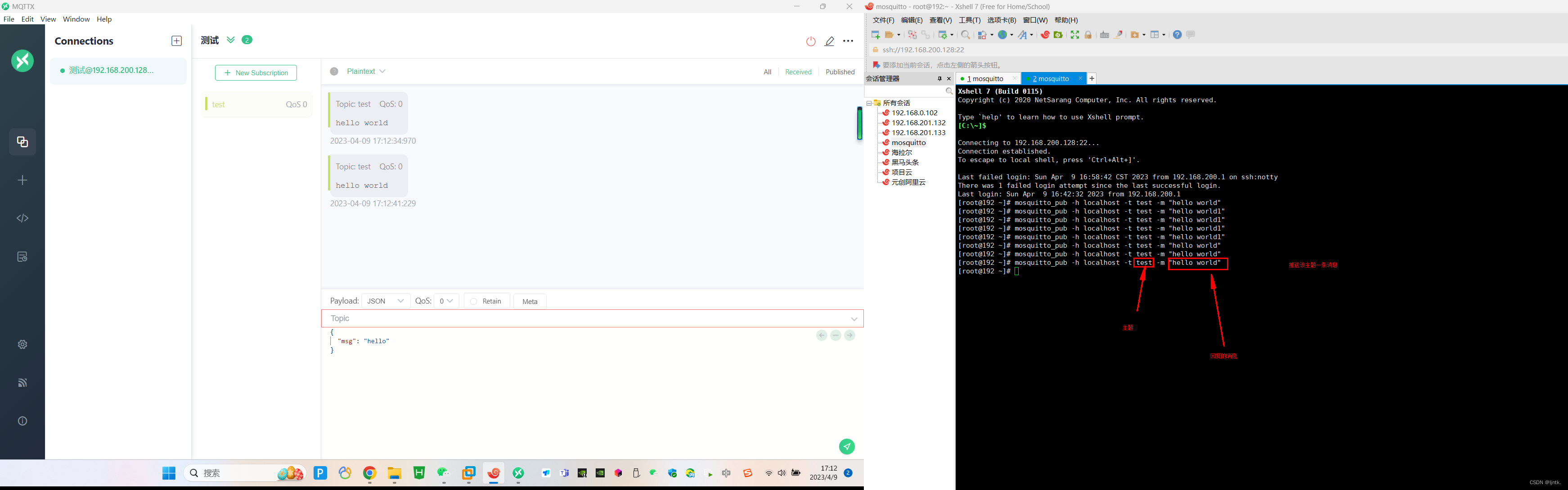Screen dimensions: 1568x490
Task: Open the Payload JSON format dropdown
Action: click(x=386, y=301)
